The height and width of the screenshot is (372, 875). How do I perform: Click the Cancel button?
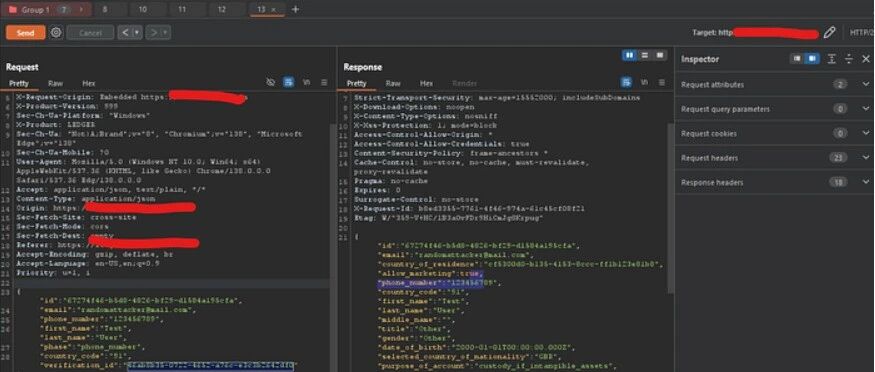[90, 32]
